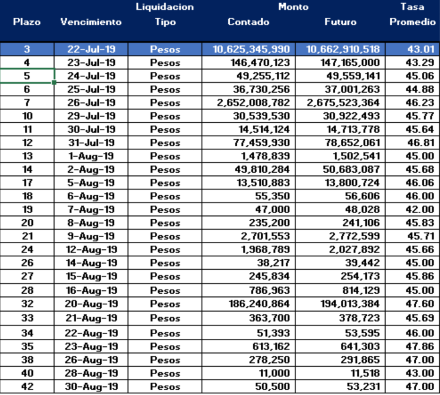Click the Futuro value 10,662,910,518
The image size is (440, 395).
click(340, 49)
